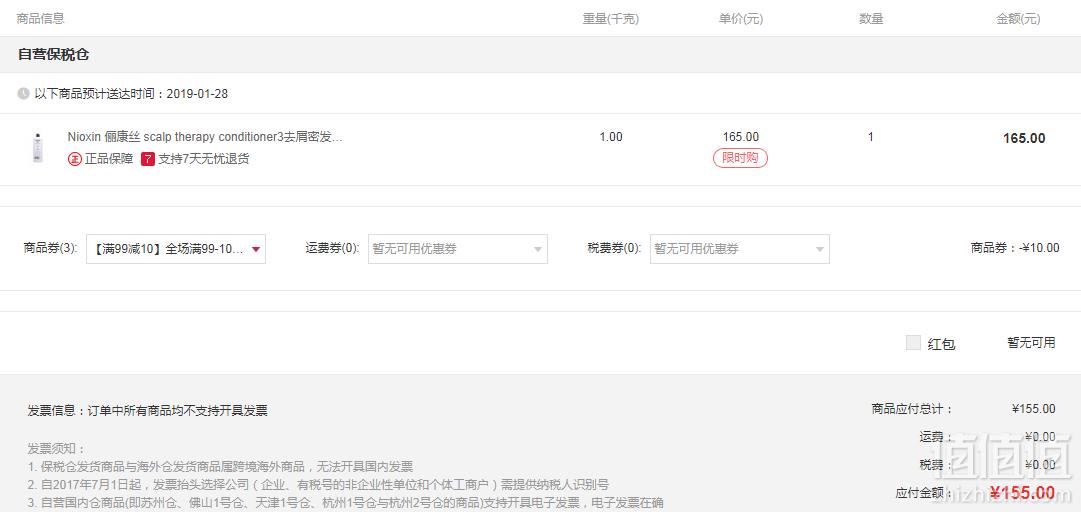Viewport: 1081px width, 512px height.
Task: Click the bold amount 165.00 value
Action: (x=1024, y=139)
